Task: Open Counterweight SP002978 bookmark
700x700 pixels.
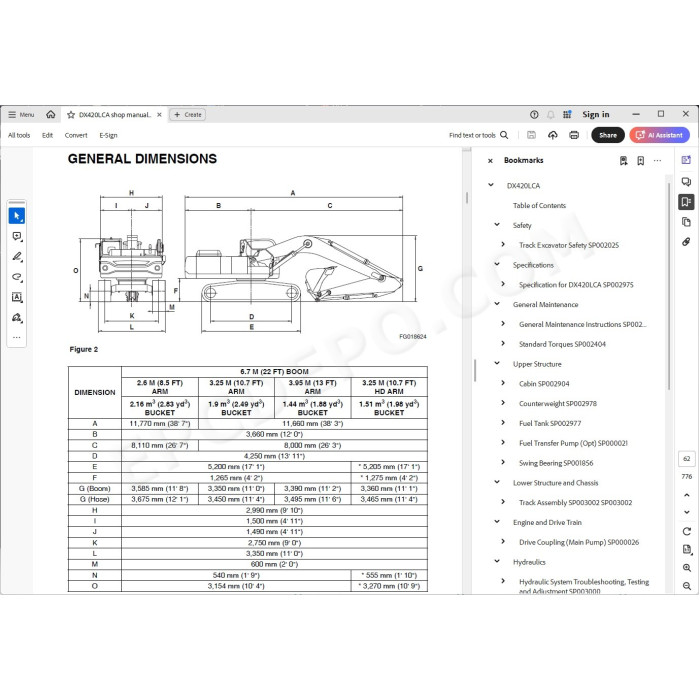Action: point(558,404)
